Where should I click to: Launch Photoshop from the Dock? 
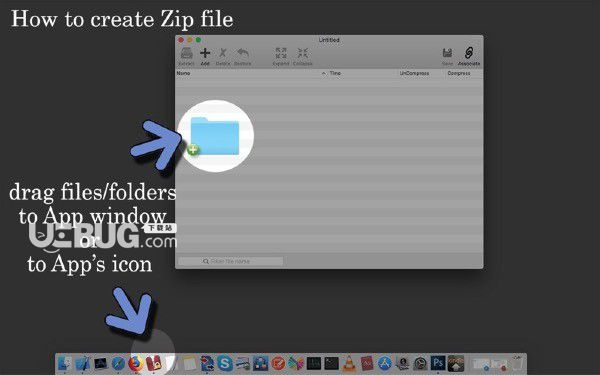[438, 363]
